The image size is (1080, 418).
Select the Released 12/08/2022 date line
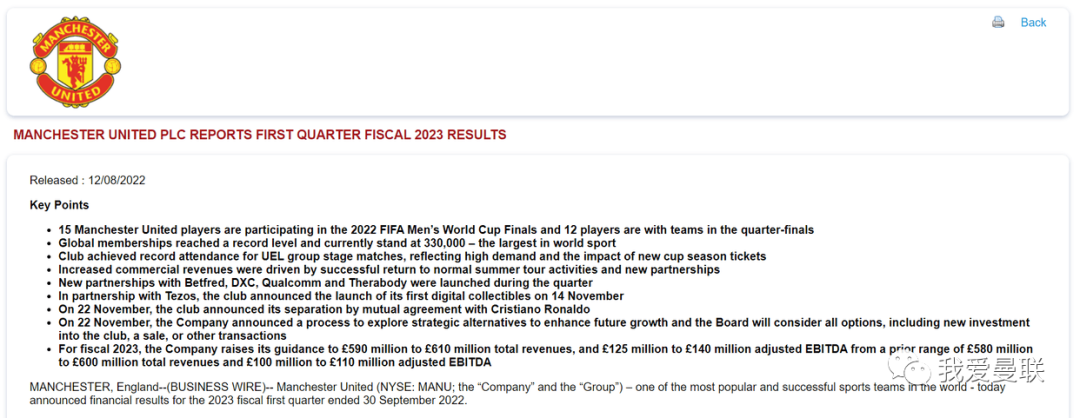click(87, 180)
